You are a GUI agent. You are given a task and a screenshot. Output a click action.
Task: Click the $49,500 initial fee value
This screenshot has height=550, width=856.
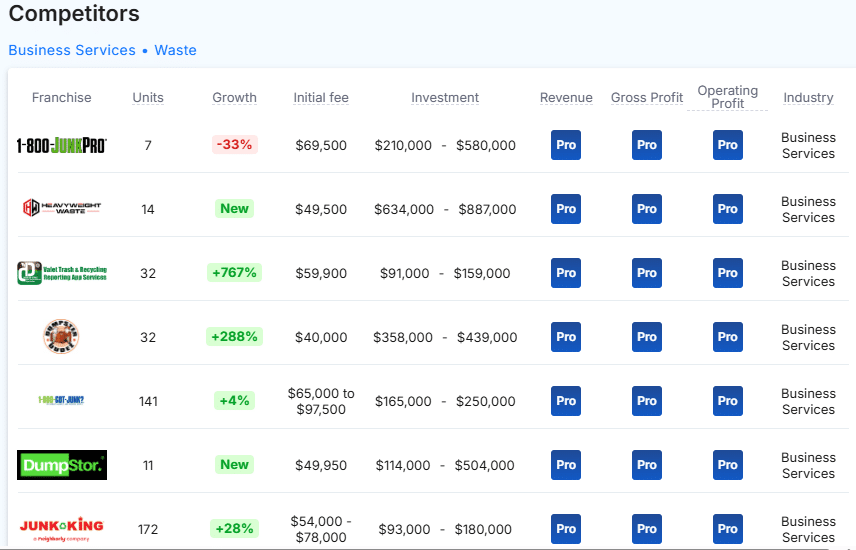(x=321, y=209)
